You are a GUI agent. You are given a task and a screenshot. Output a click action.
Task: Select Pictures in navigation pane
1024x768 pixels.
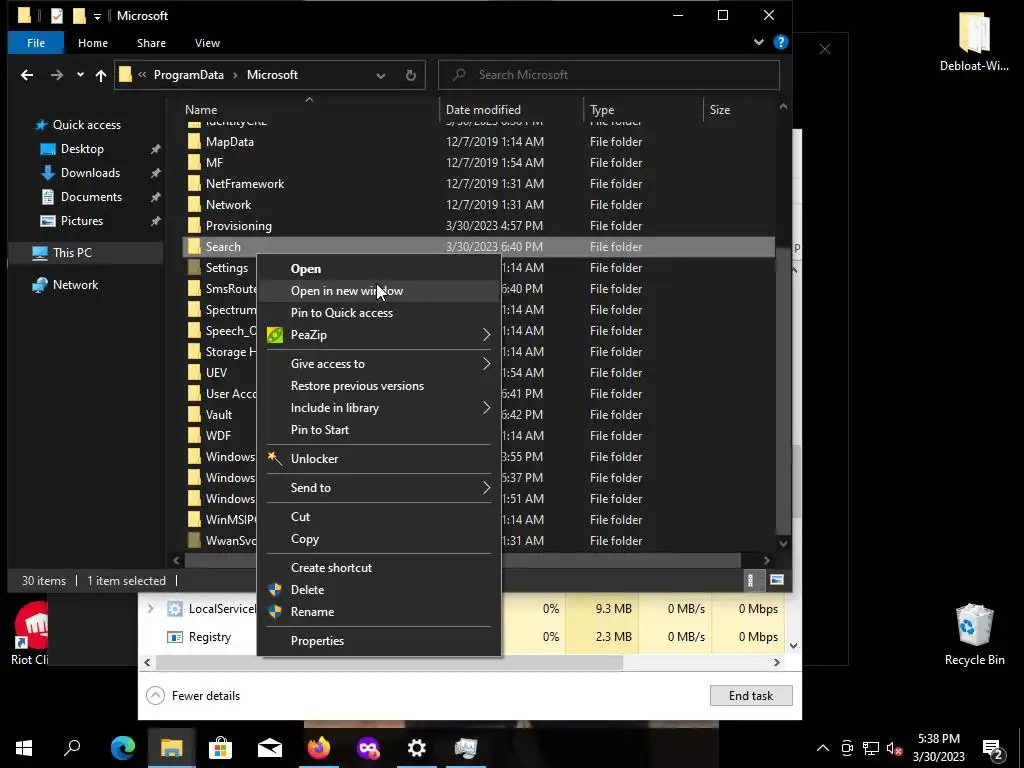(x=82, y=221)
